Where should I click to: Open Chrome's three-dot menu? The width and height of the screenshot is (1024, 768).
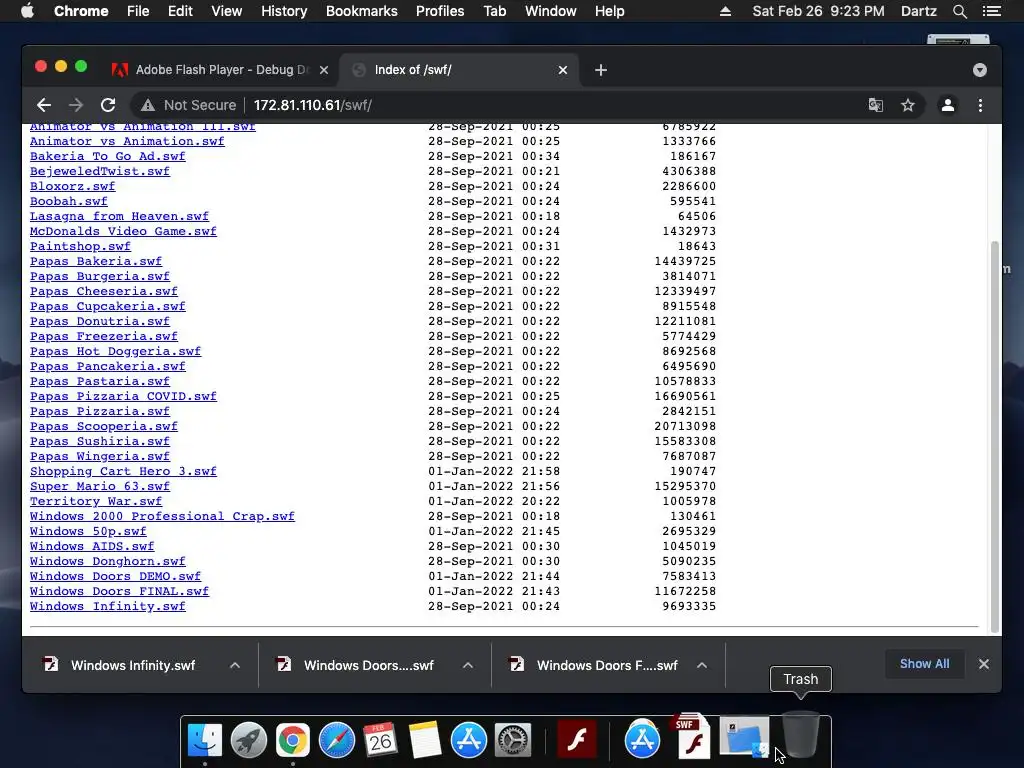click(x=980, y=105)
